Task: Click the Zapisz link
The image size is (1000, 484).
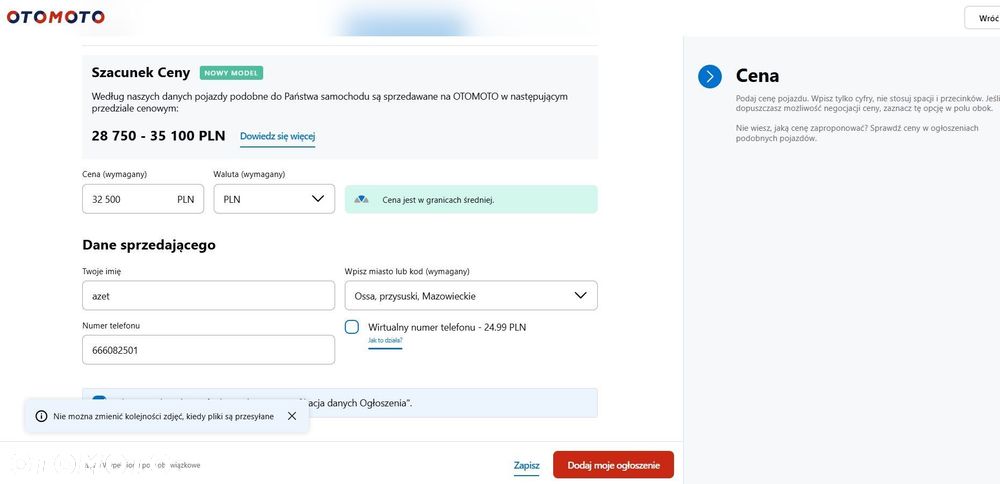Action: (527, 466)
